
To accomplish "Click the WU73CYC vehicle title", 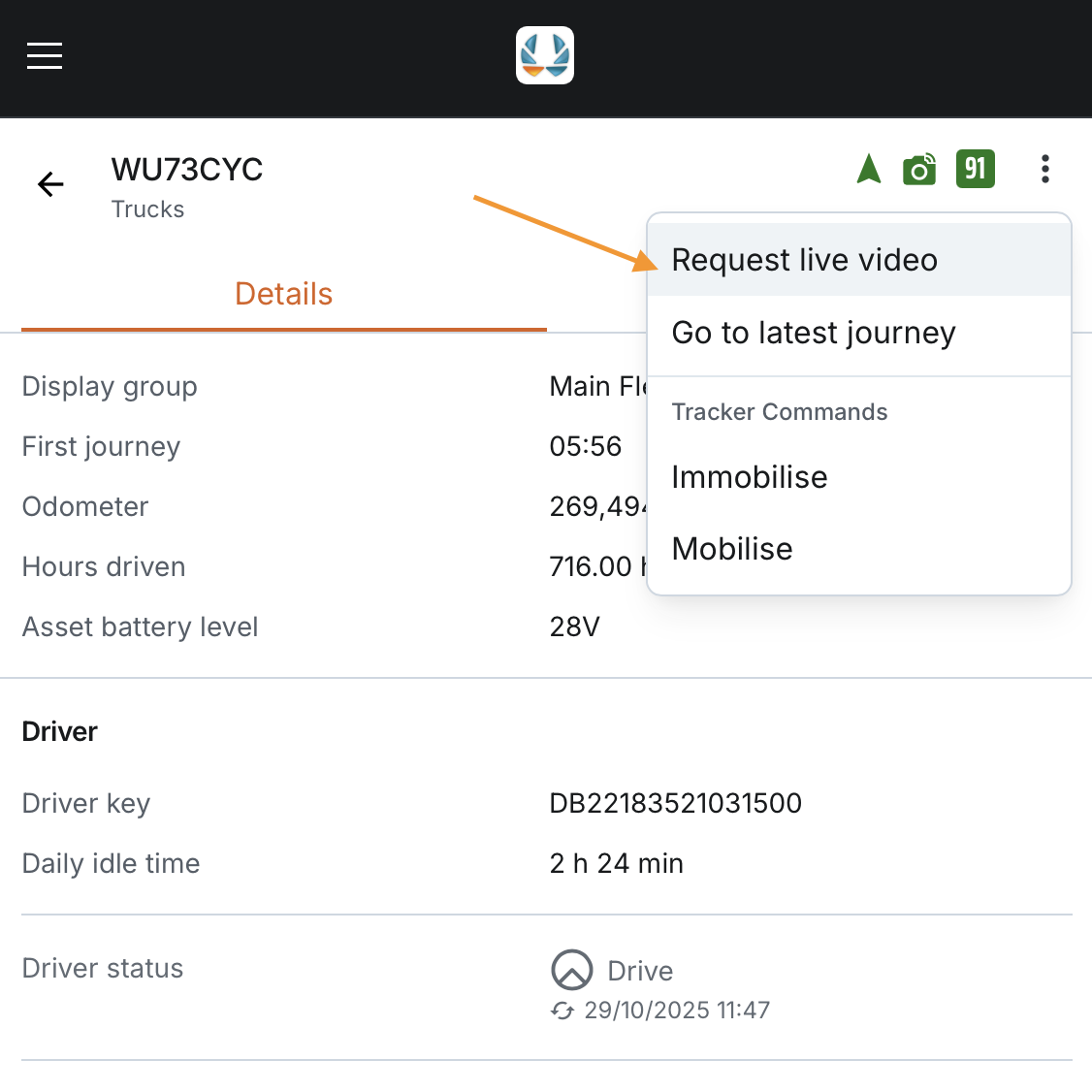I will 187,170.
